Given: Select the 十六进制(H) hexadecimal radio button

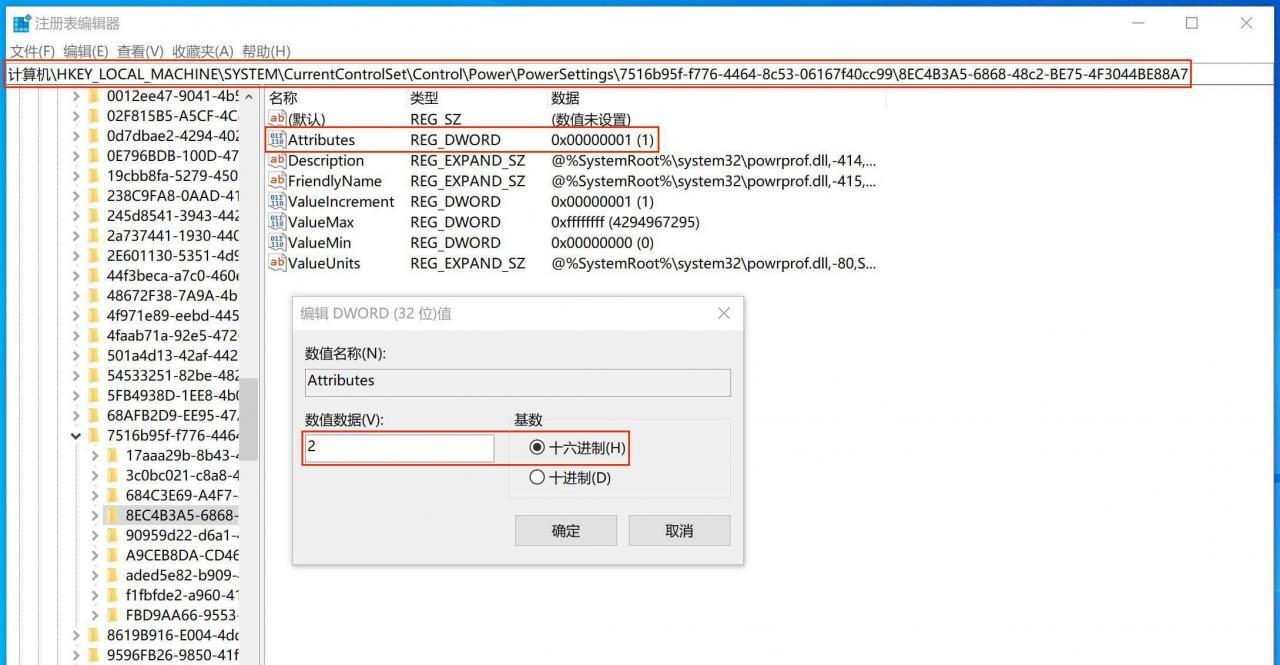Looking at the screenshot, I should click(537, 448).
